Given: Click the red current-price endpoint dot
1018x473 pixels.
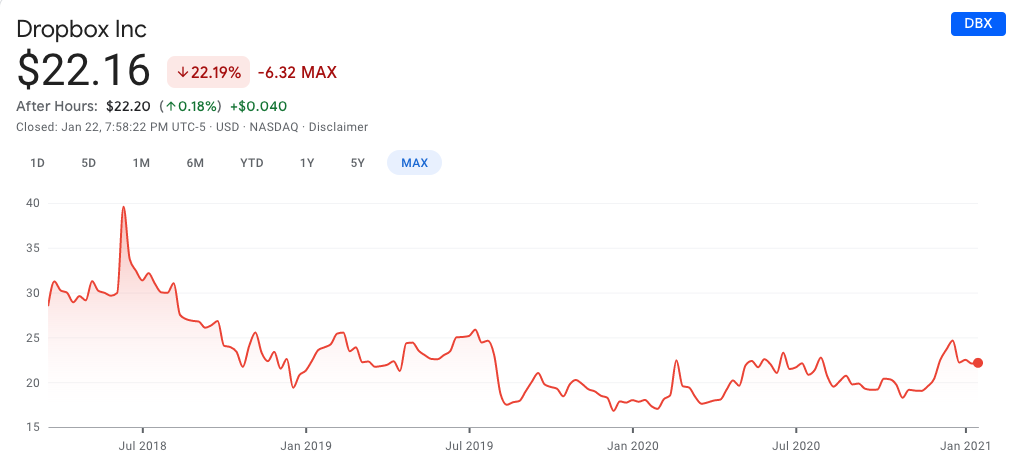Looking at the screenshot, I should pyautogui.click(x=978, y=363).
